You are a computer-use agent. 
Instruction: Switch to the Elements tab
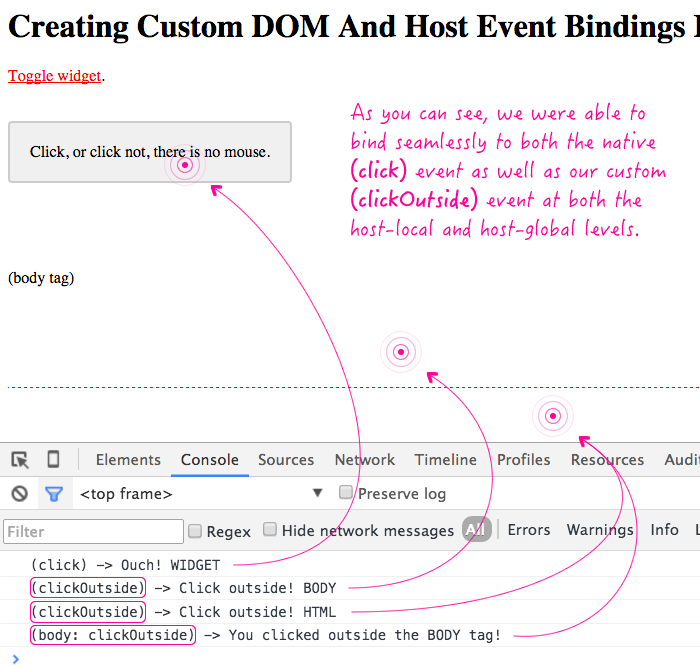click(x=128, y=460)
